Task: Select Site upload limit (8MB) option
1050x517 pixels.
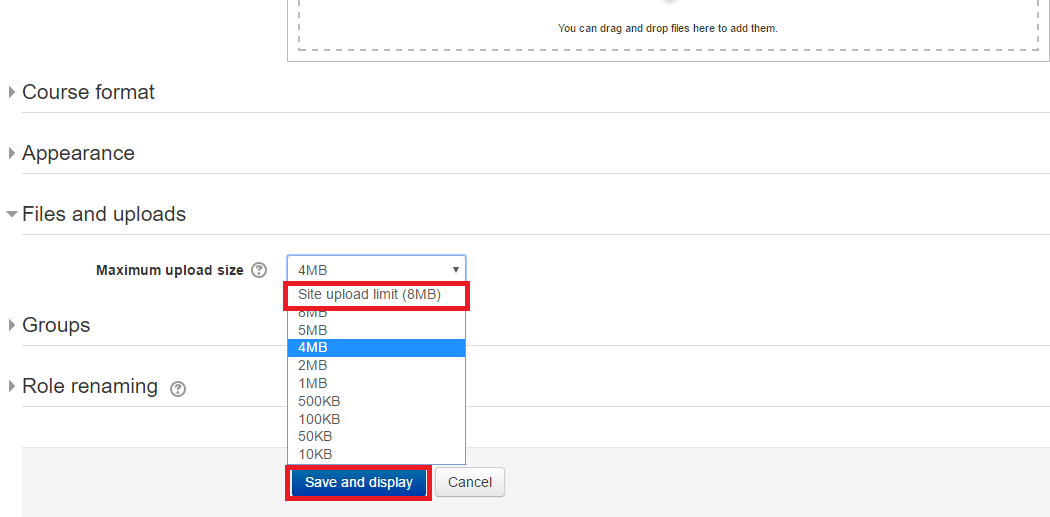Action: tap(369, 295)
